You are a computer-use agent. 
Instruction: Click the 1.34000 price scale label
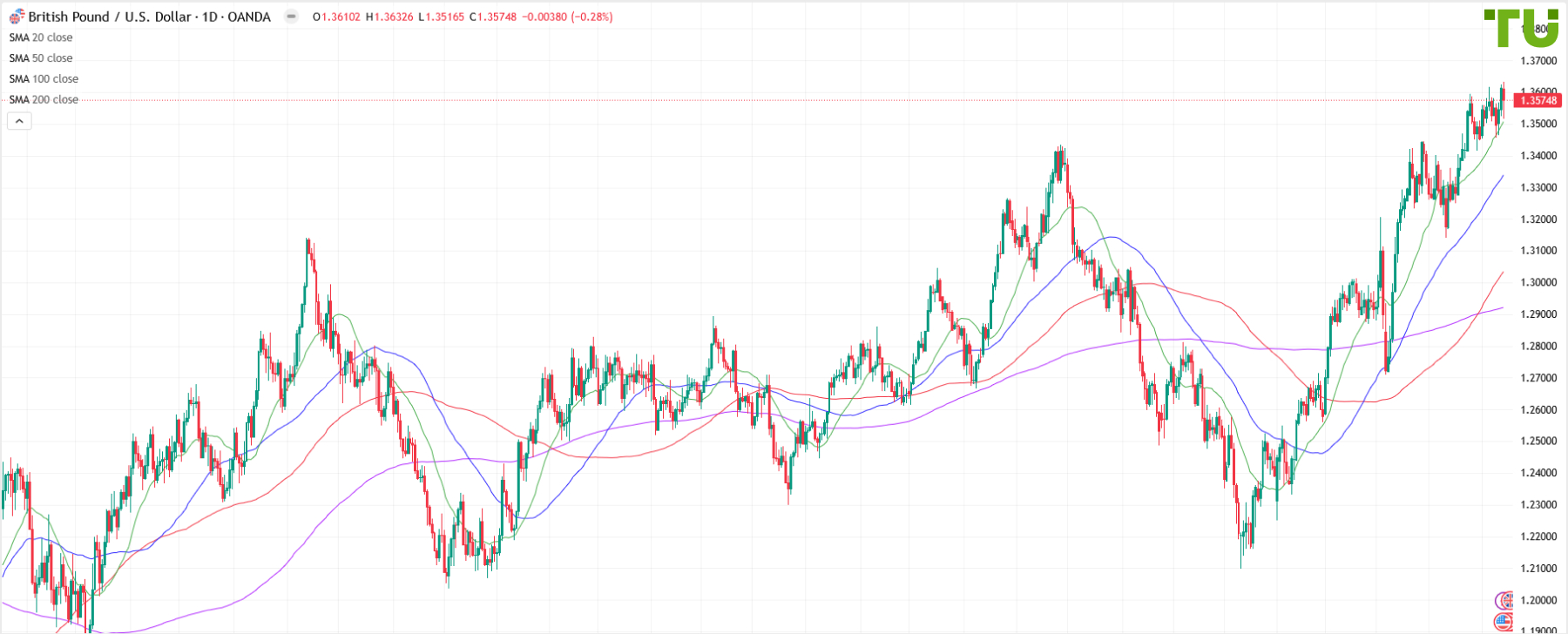click(1538, 156)
